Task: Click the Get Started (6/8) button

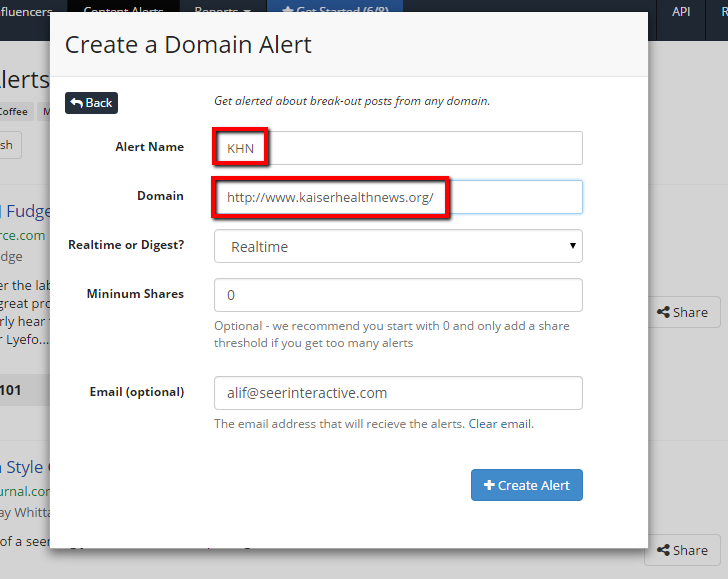Action: tap(320, 8)
